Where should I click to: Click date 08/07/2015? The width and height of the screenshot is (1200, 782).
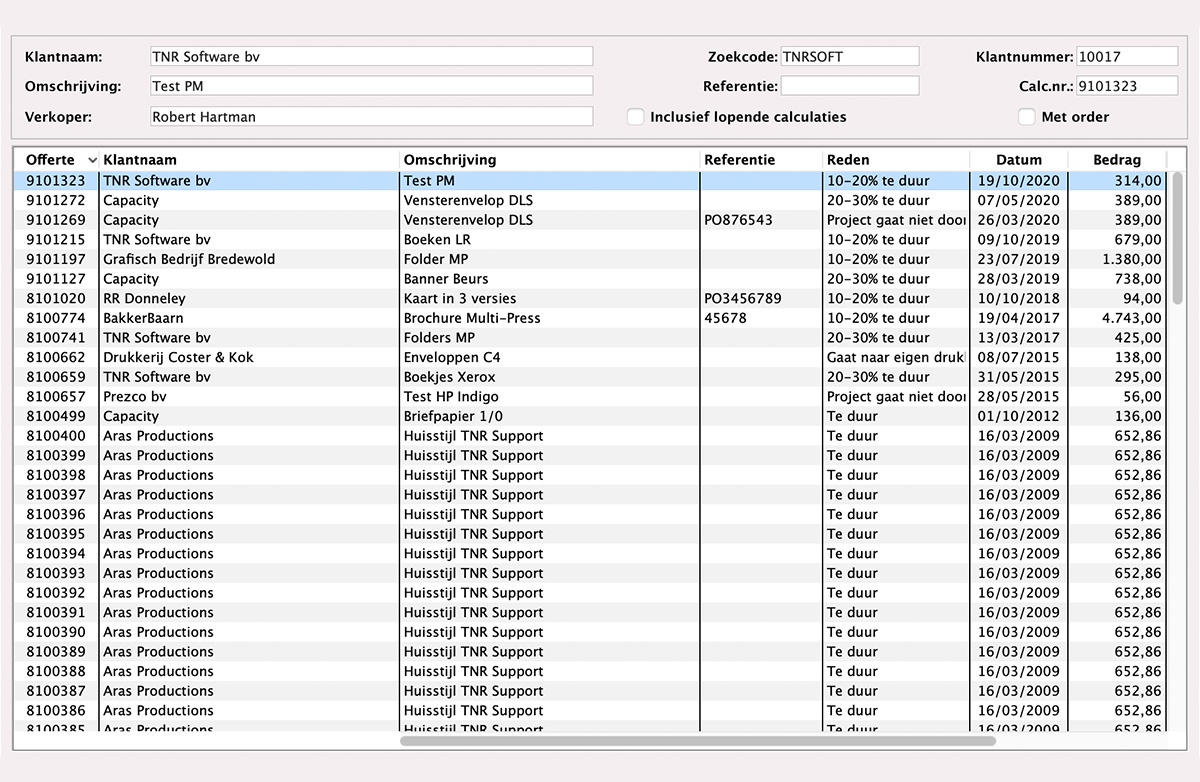tap(1018, 357)
